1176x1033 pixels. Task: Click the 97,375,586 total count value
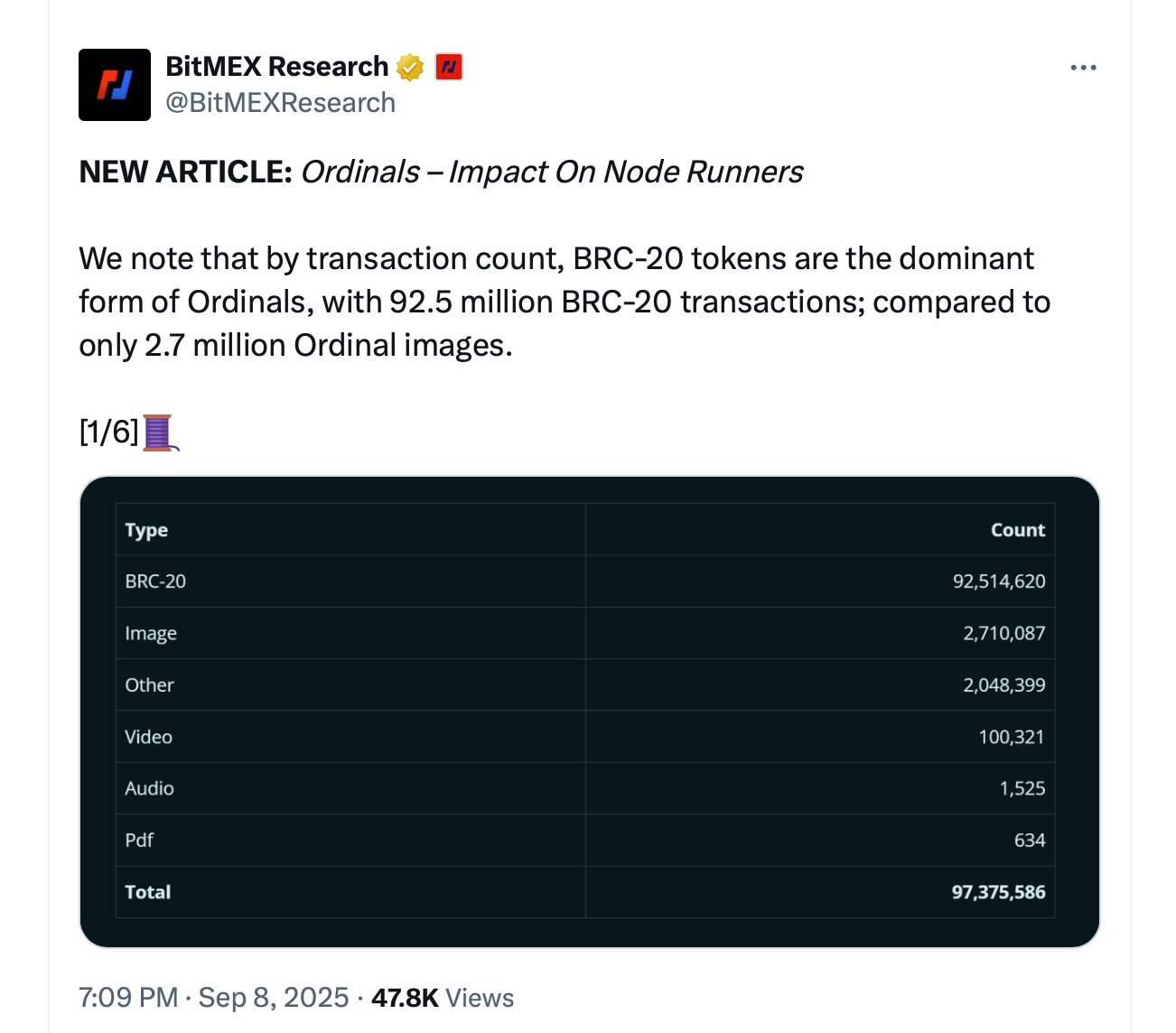(998, 892)
